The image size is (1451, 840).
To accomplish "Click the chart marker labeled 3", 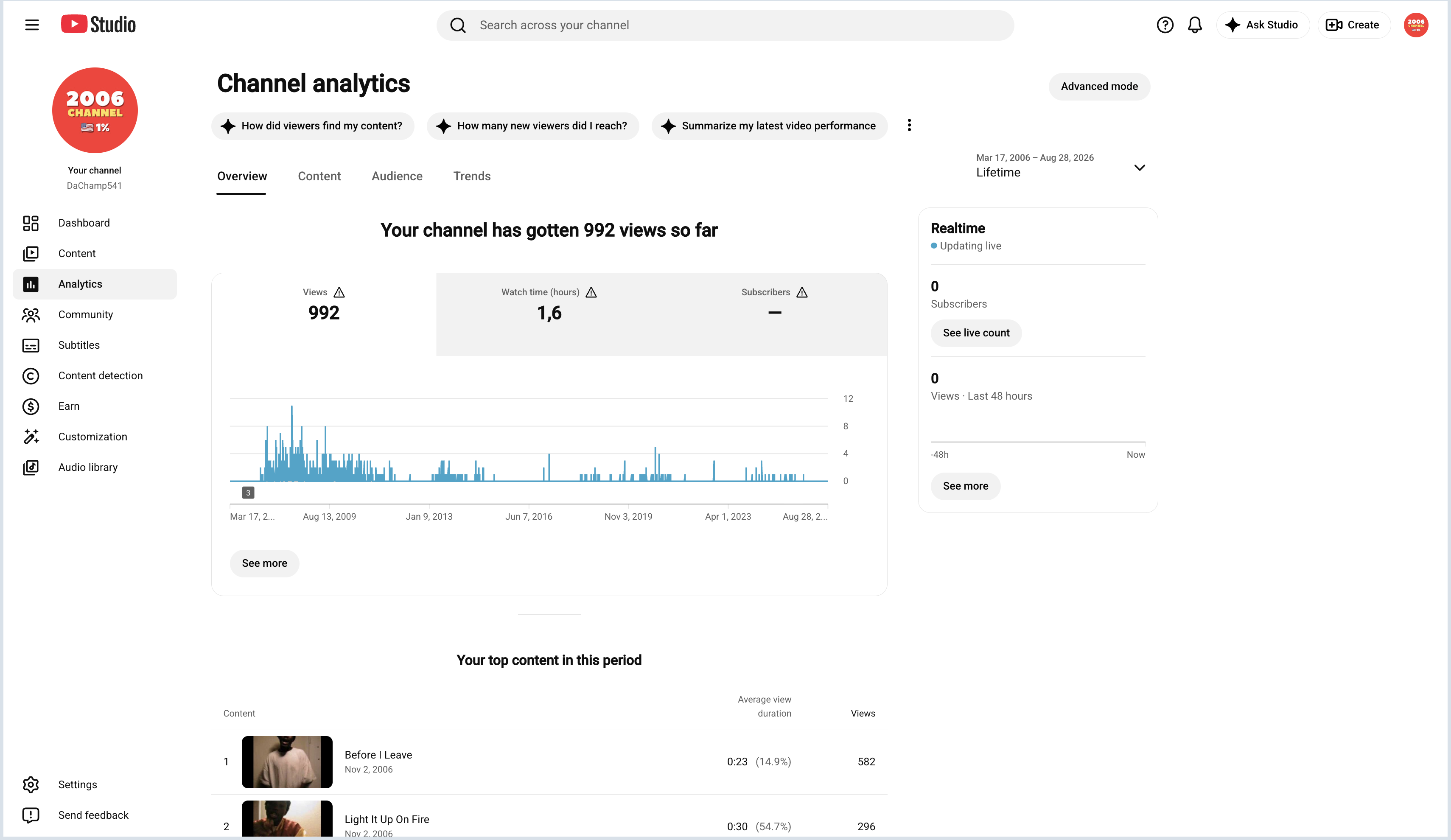I will coord(248,492).
